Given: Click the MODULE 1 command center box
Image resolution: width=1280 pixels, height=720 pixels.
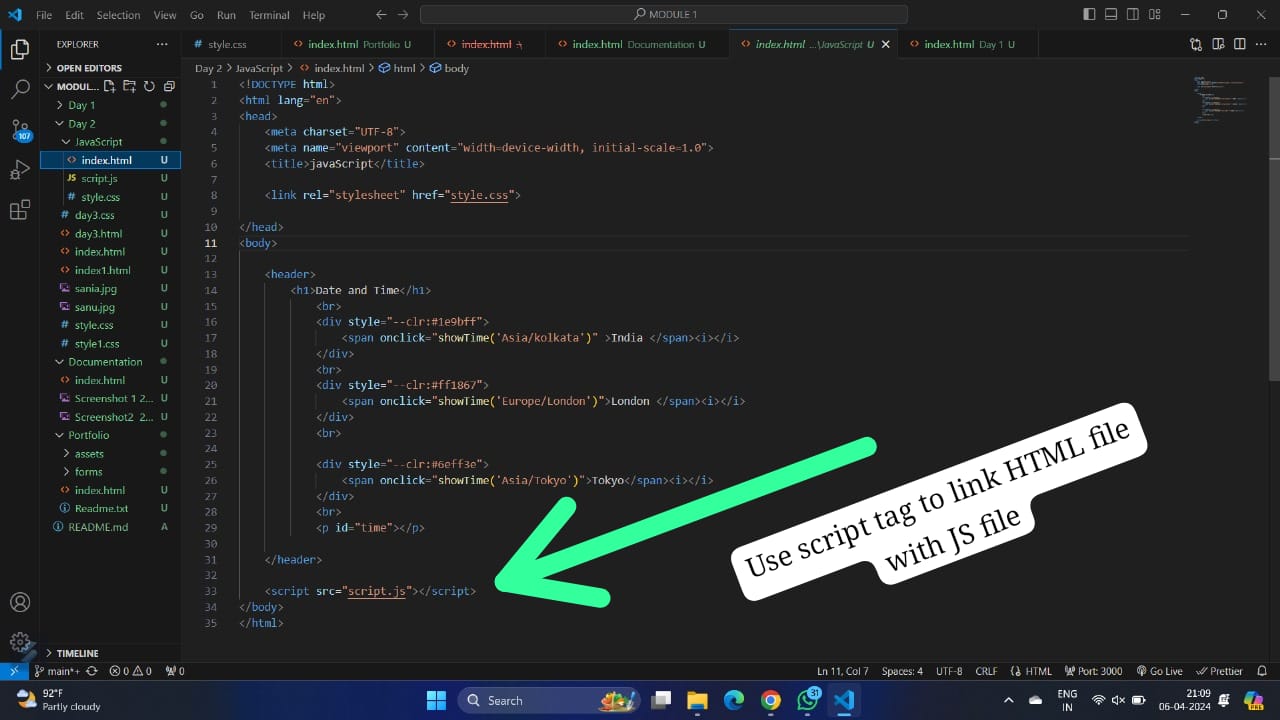Looking at the screenshot, I should [x=664, y=15].
